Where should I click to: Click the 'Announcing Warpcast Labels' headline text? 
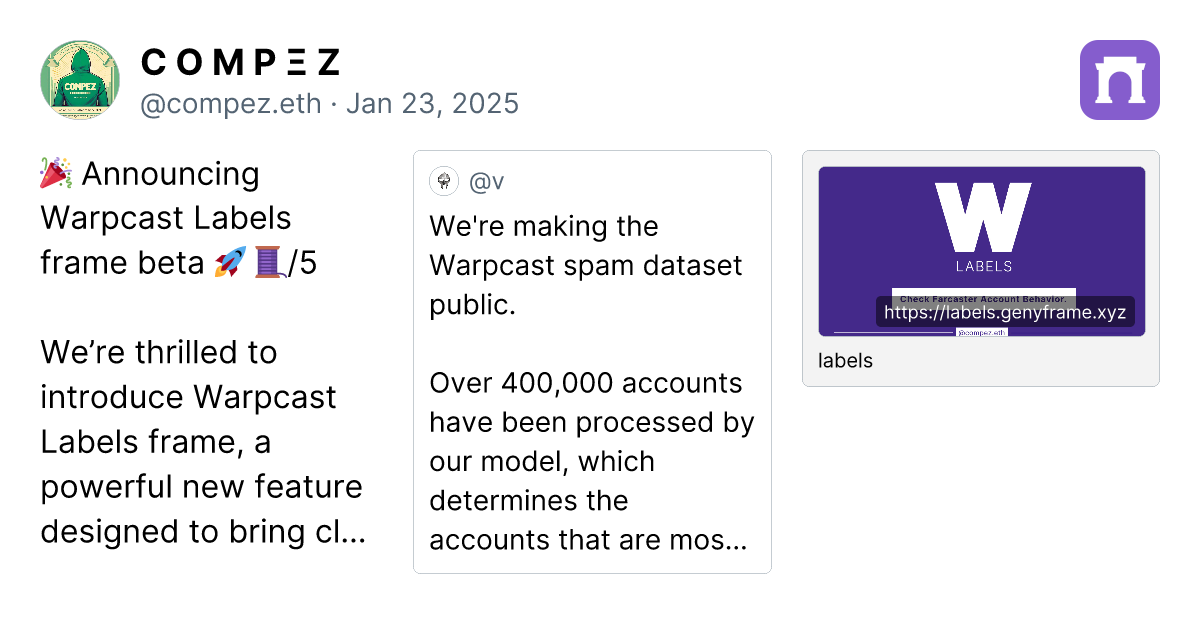click(x=166, y=195)
